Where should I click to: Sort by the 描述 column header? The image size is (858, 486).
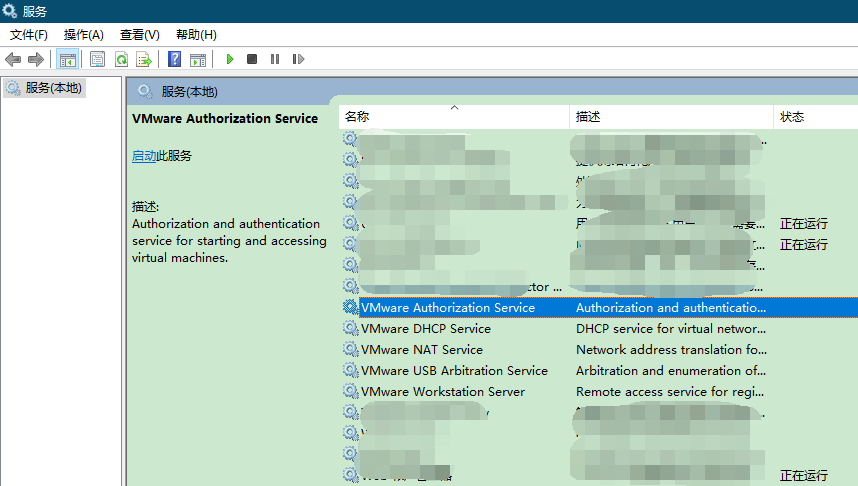coord(671,117)
